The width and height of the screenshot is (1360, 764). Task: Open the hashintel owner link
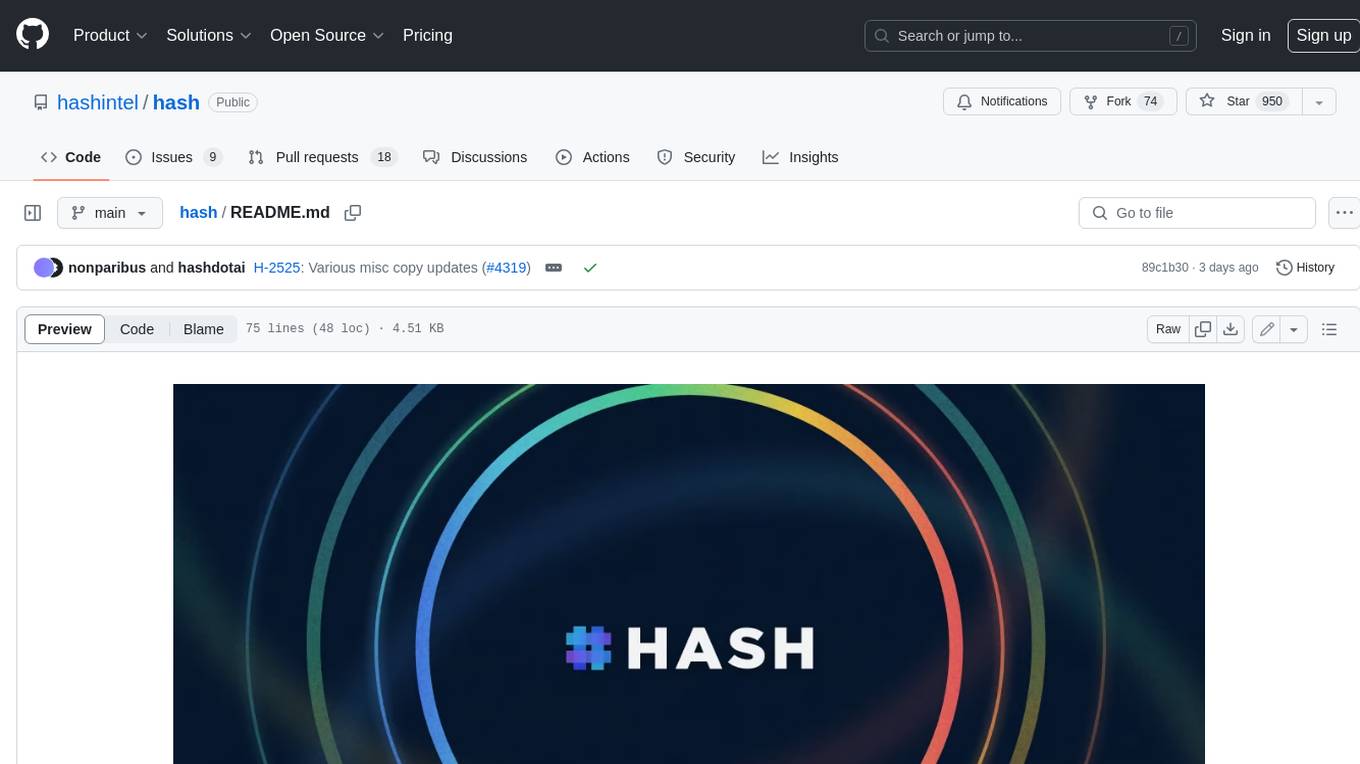(x=98, y=102)
